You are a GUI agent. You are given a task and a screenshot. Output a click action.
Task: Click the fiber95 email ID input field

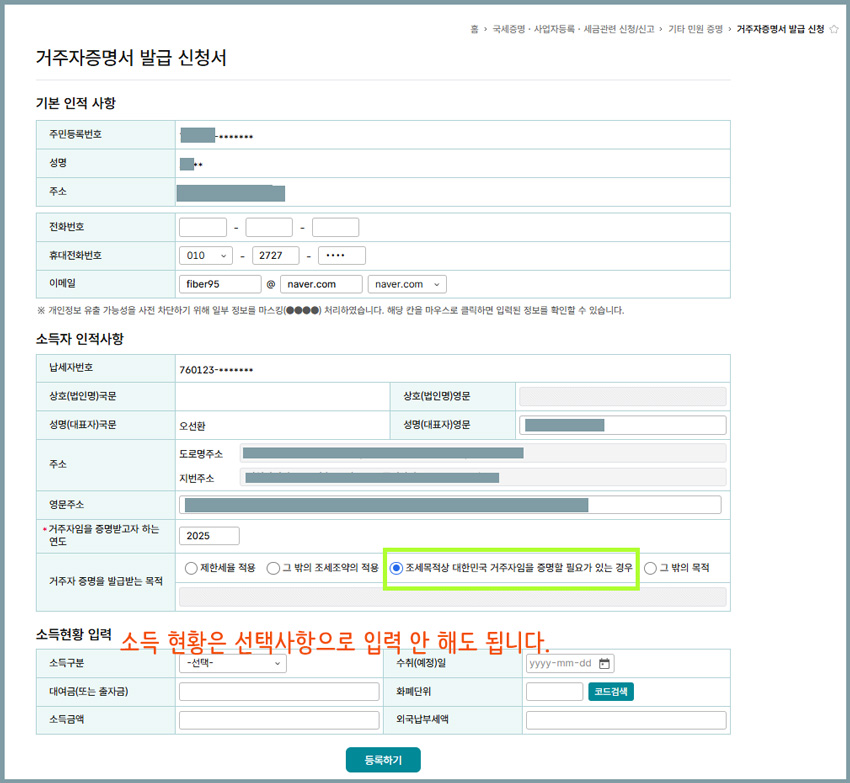(219, 284)
